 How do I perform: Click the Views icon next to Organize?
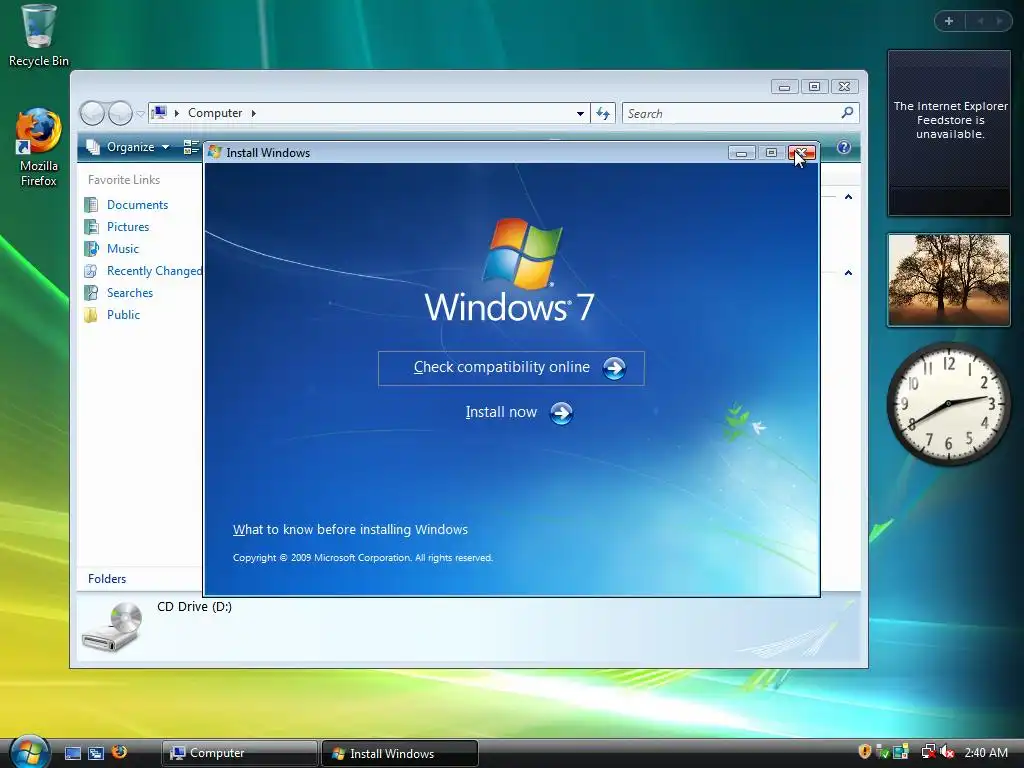(191, 147)
